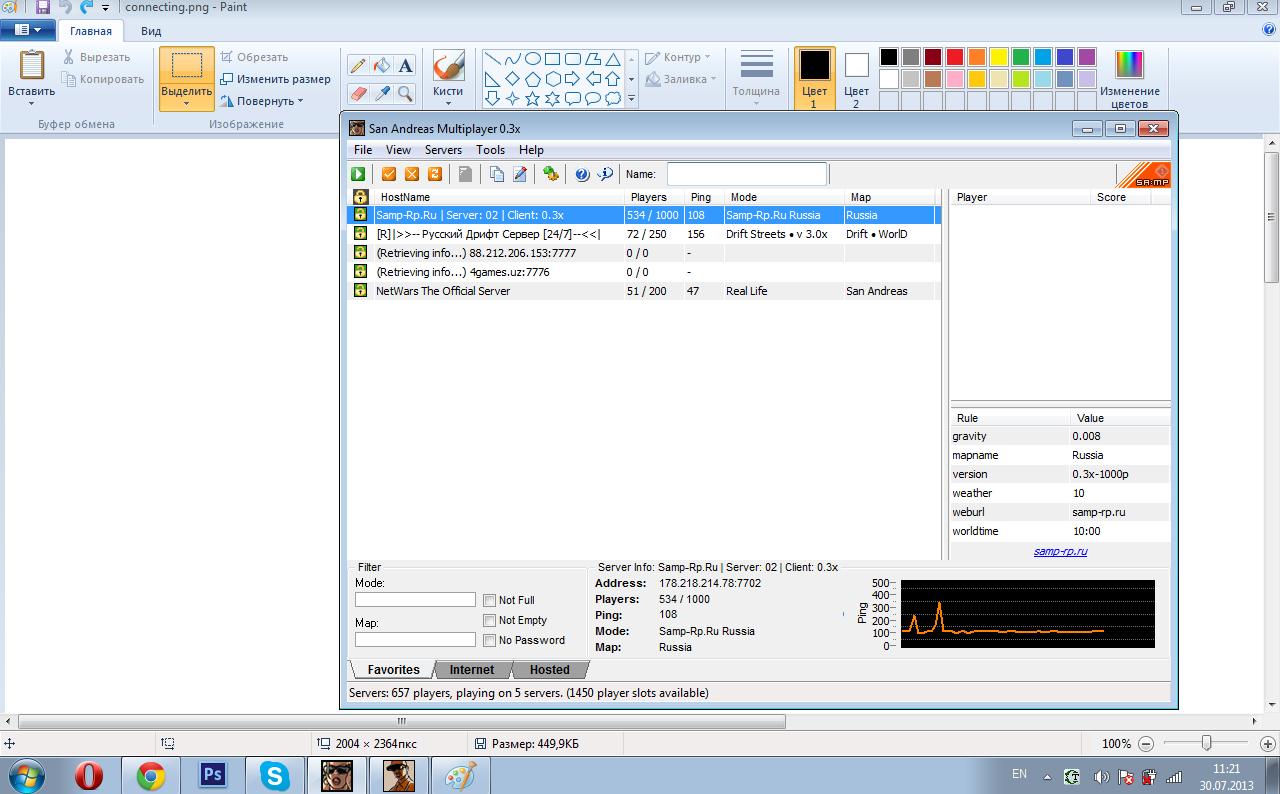Click the copy server info icon in SA-MP
The height and width of the screenshot is (794, 1282).
(497, 174)
